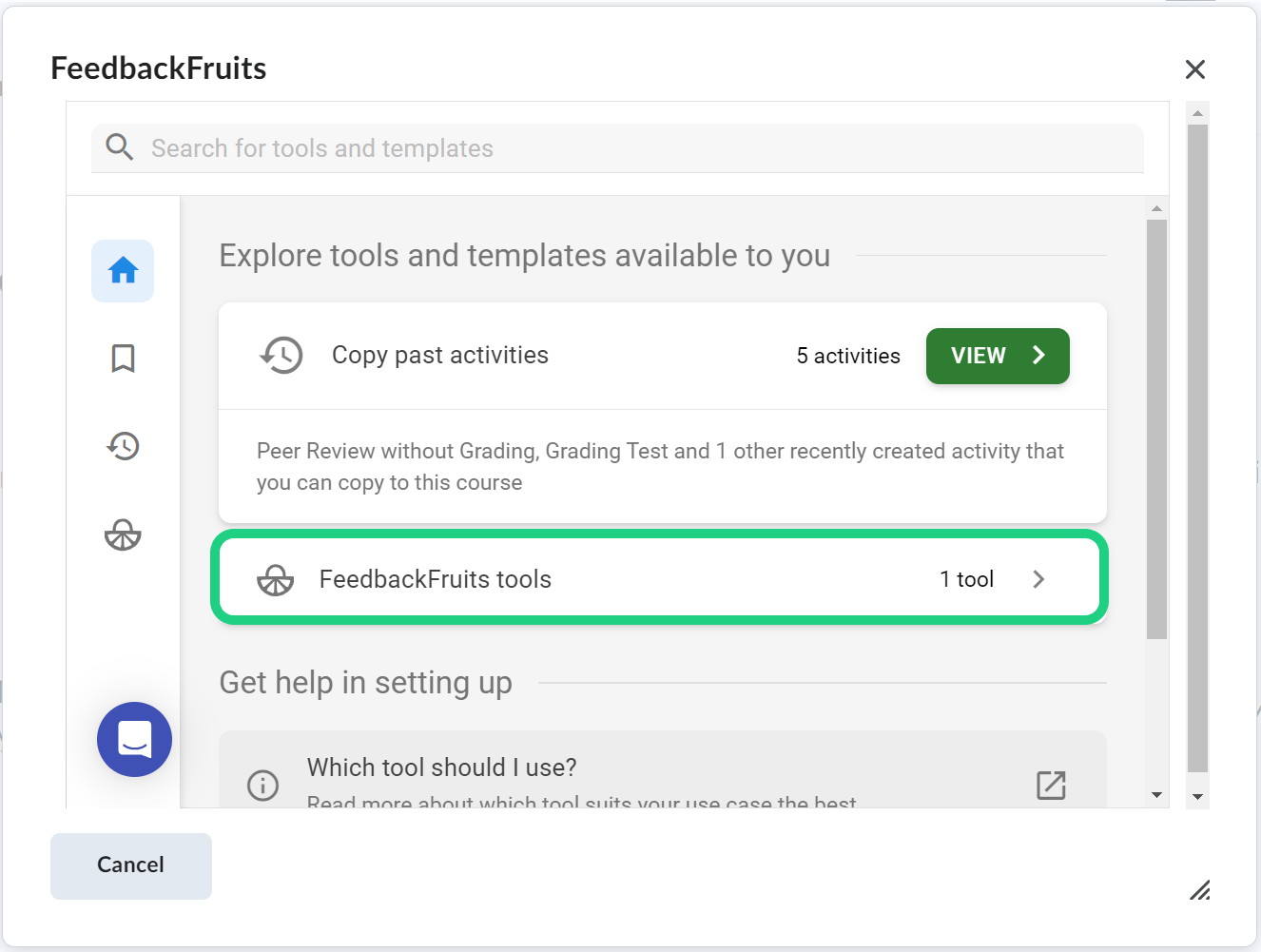
Task: Open the bookmarks icon in sidebar
Action: point(123,359)
